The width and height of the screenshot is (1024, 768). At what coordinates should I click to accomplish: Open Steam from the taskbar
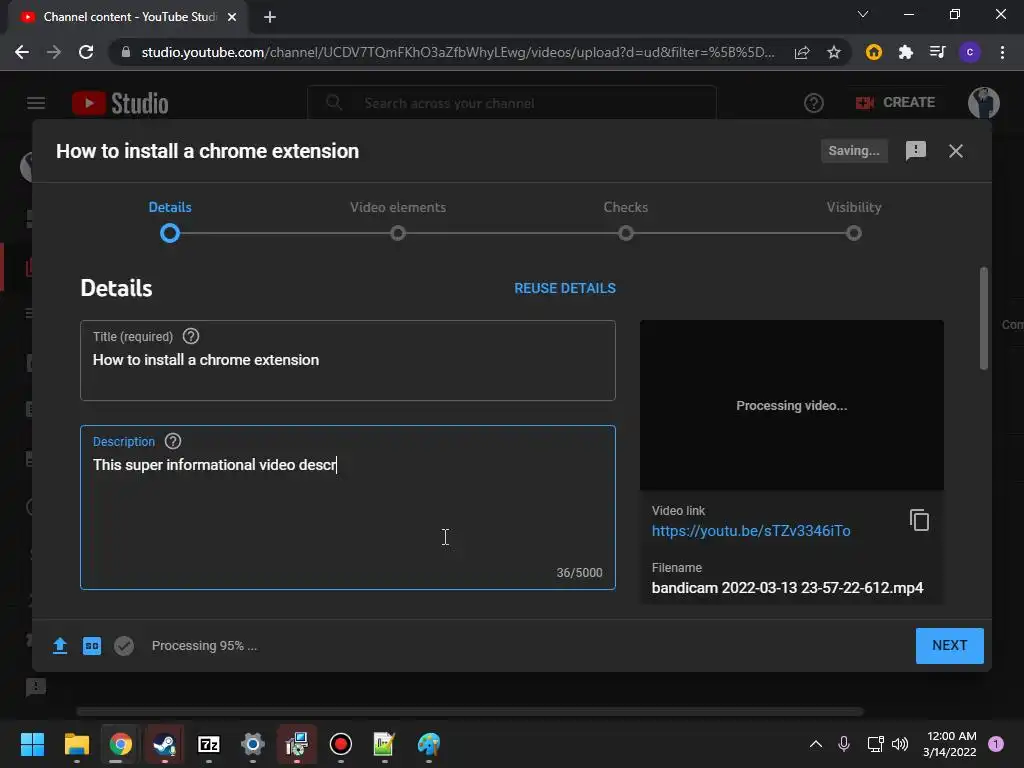(164, 744)
